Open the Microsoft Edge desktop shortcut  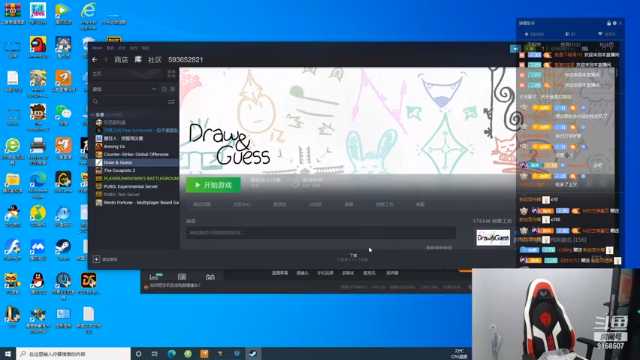click(x=38, y=185)
